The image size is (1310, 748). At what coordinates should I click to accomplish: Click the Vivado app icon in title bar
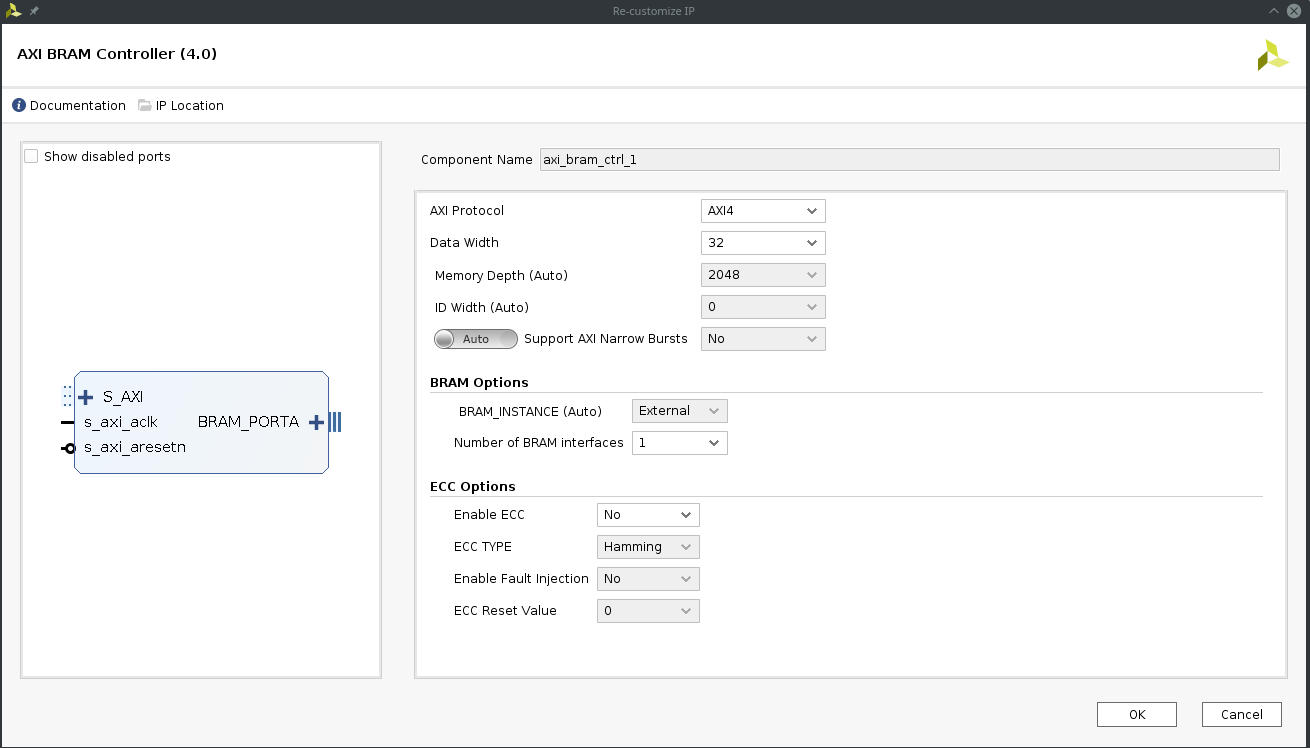pos(13,11)
